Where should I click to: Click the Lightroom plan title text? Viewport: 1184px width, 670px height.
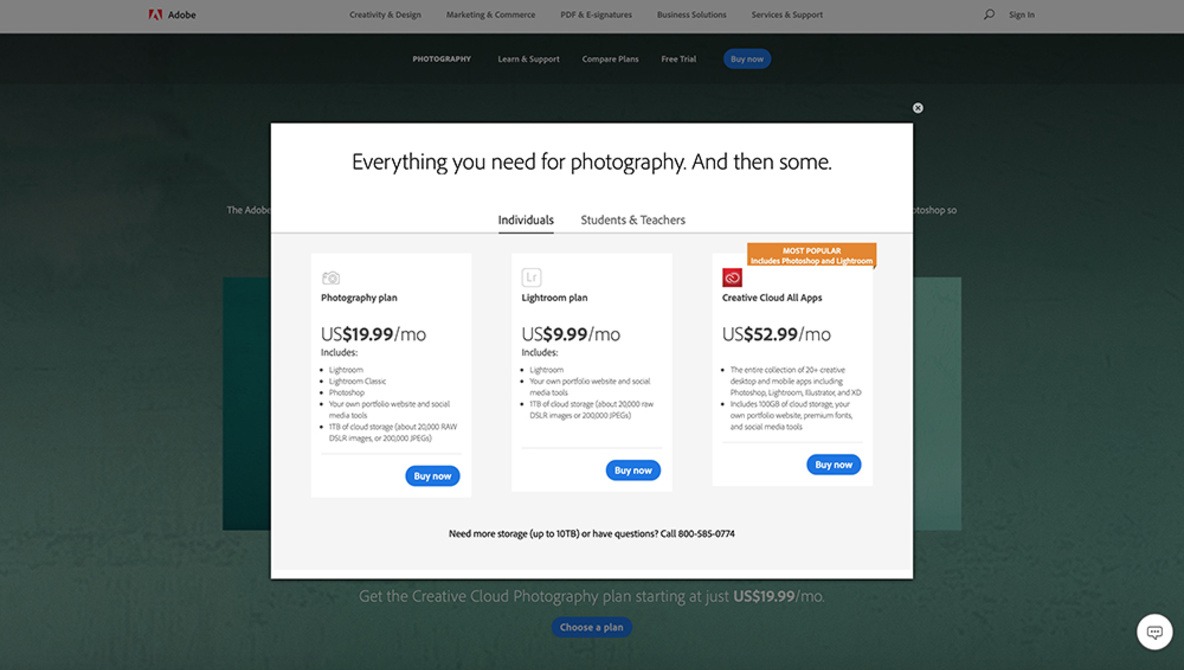pyautogui.click(x=554, y=298)
